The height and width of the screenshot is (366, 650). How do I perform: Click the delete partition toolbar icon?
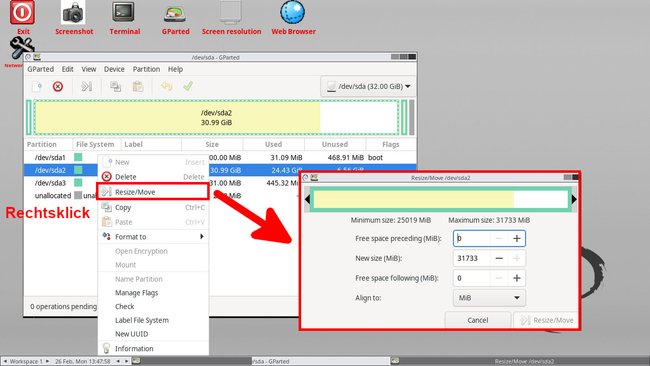(x=58, y=86)
